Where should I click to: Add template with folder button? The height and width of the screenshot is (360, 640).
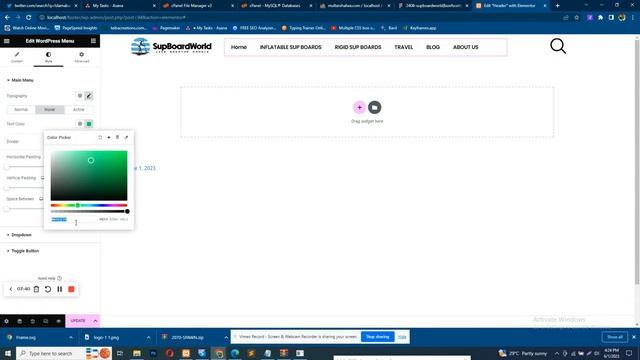[x=375, y=107]
